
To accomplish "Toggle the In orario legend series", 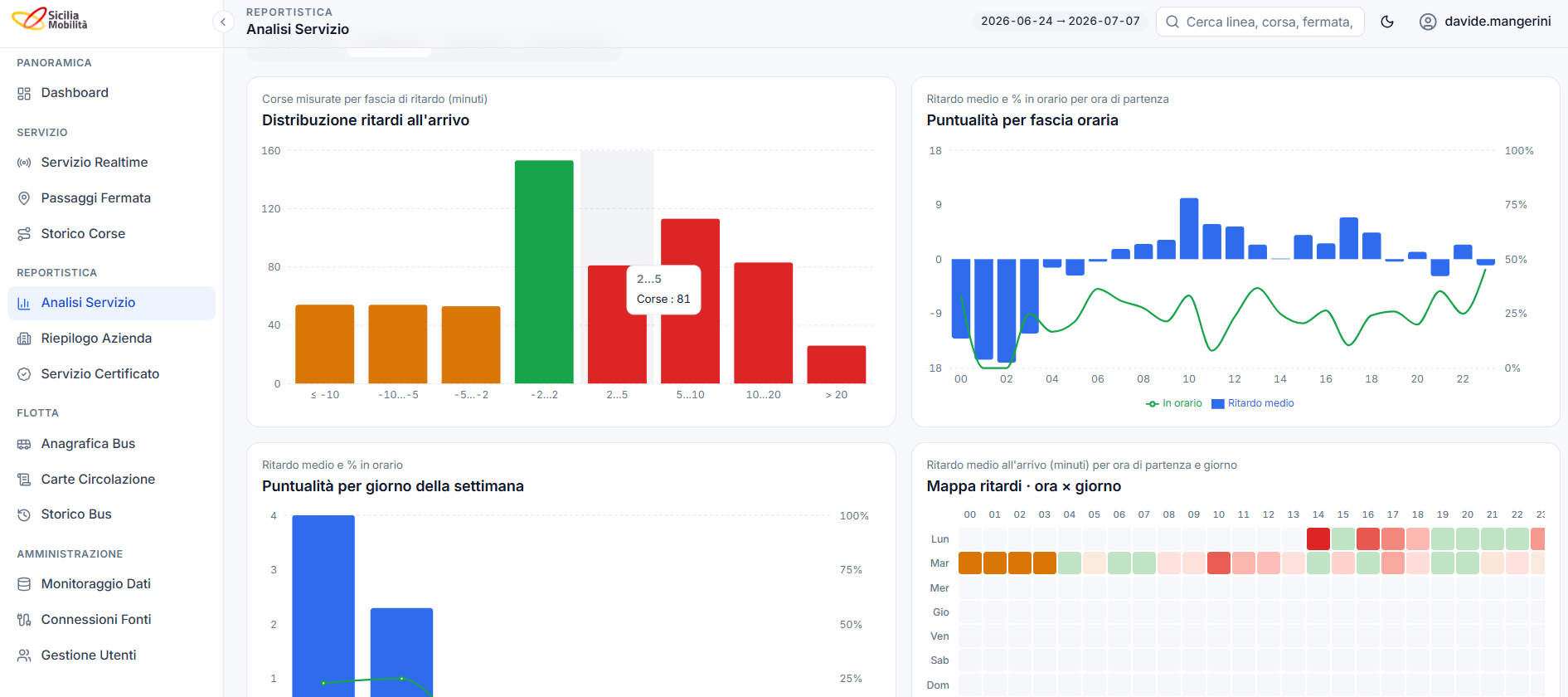I will point(1173,404).
